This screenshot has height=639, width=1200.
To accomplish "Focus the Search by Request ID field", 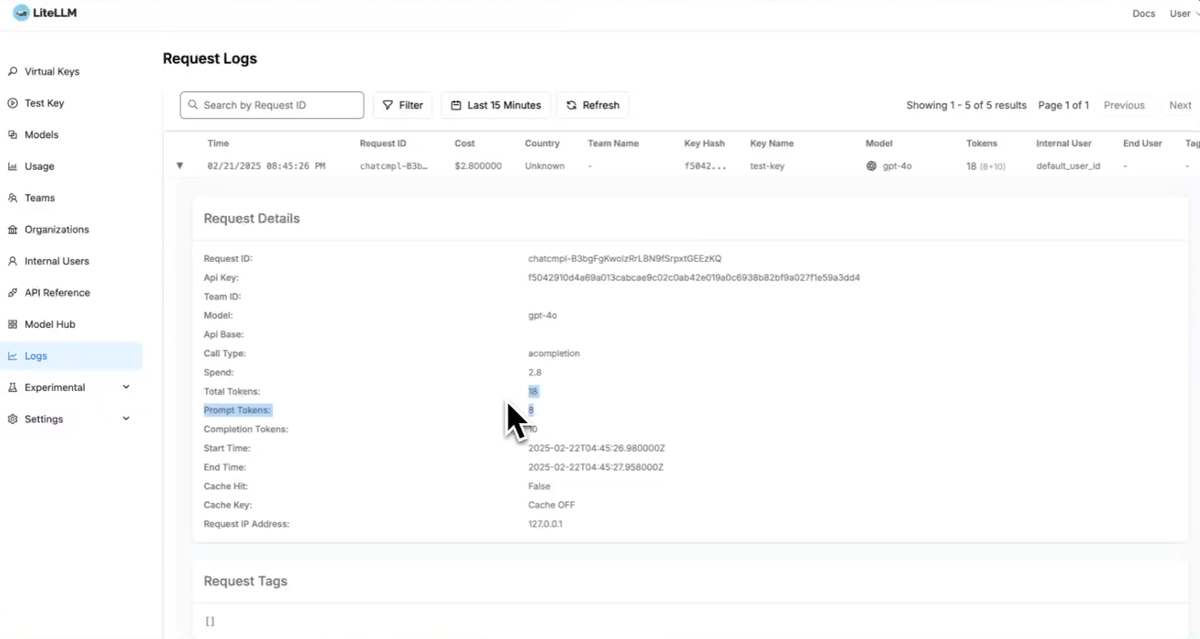I will (x=272, y=105).
